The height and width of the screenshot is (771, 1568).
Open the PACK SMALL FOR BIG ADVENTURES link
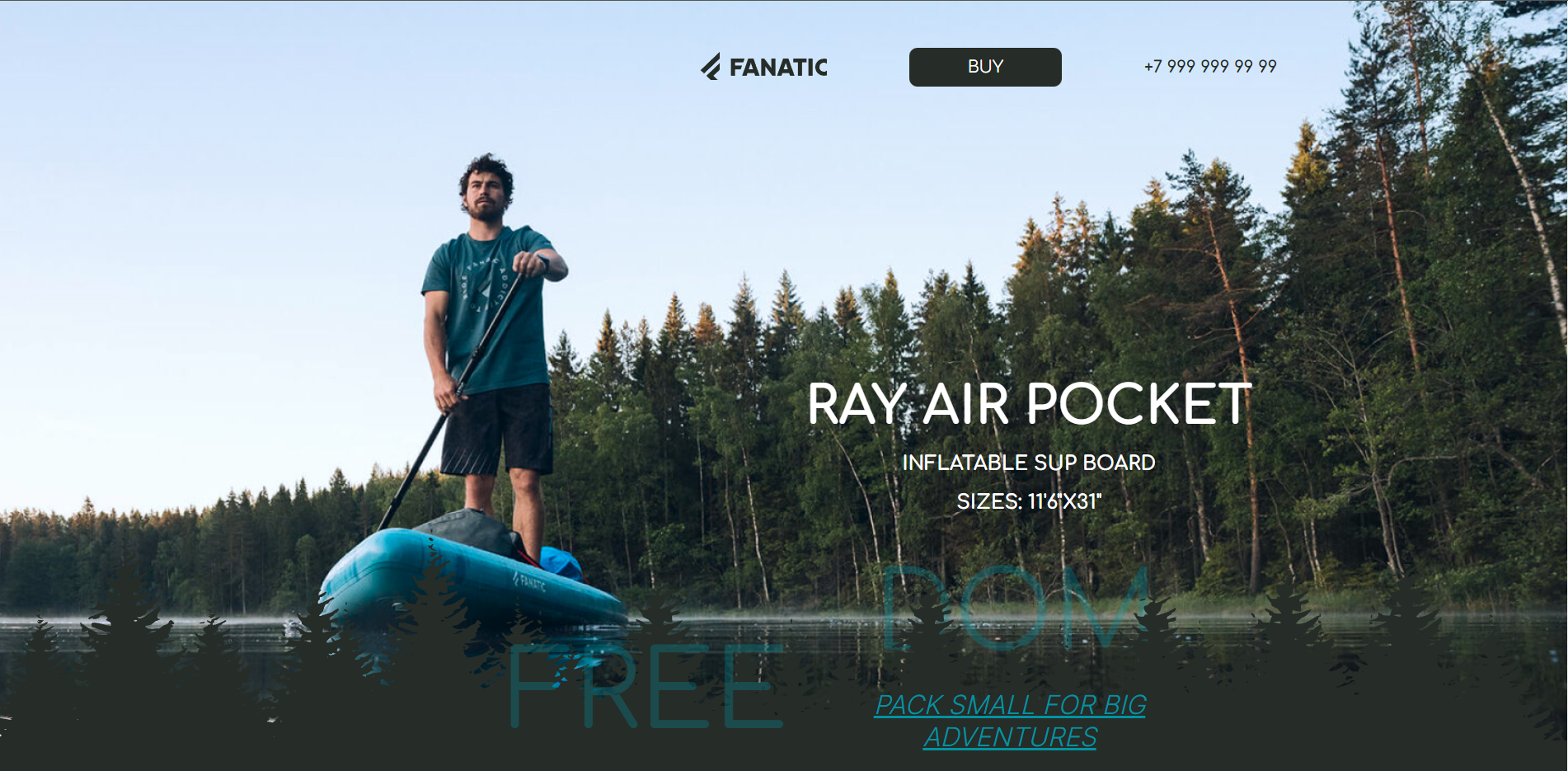click(1011, 721)
